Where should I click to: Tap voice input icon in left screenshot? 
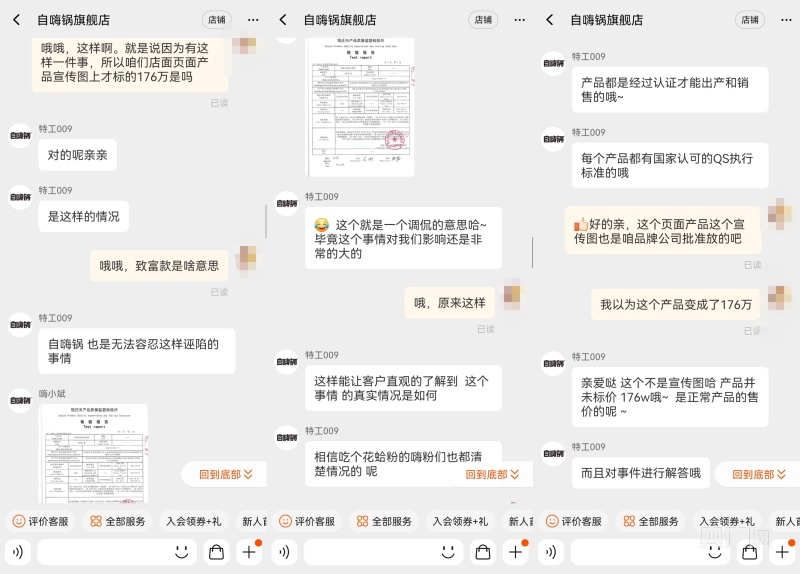coord(18,552)
